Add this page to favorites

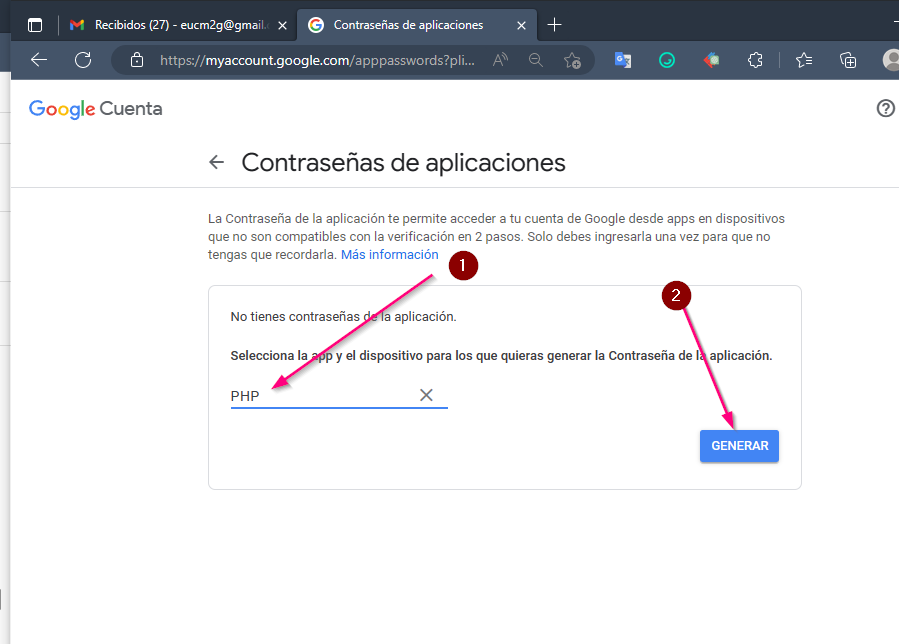(572, 60)
